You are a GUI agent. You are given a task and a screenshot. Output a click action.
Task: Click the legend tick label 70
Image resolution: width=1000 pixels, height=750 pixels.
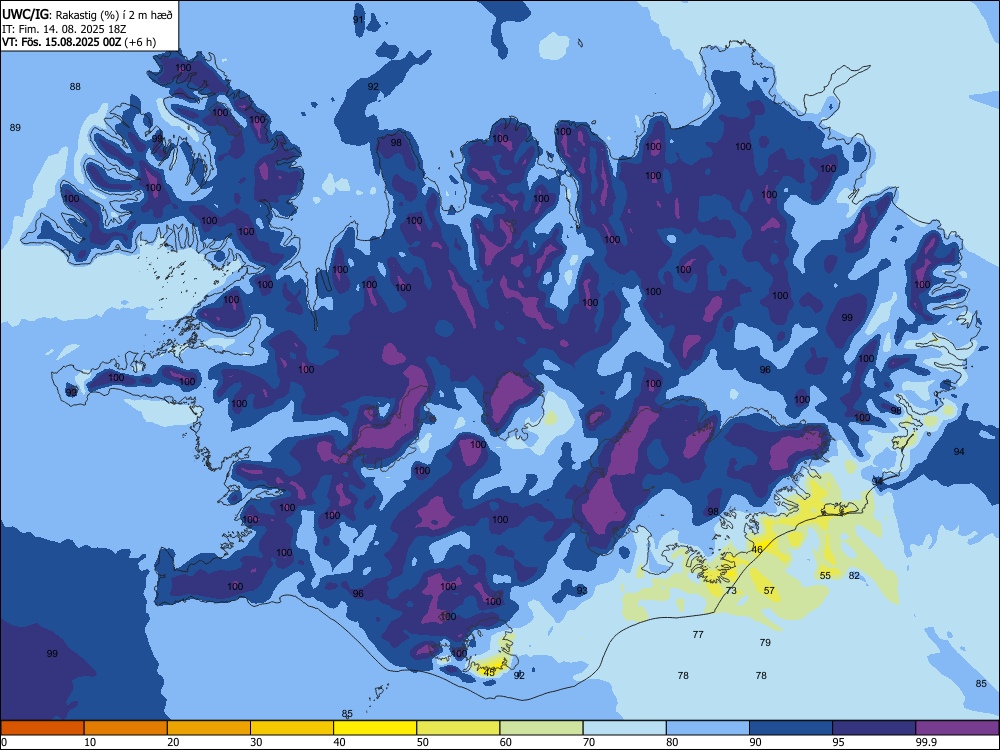coord(589,742)
